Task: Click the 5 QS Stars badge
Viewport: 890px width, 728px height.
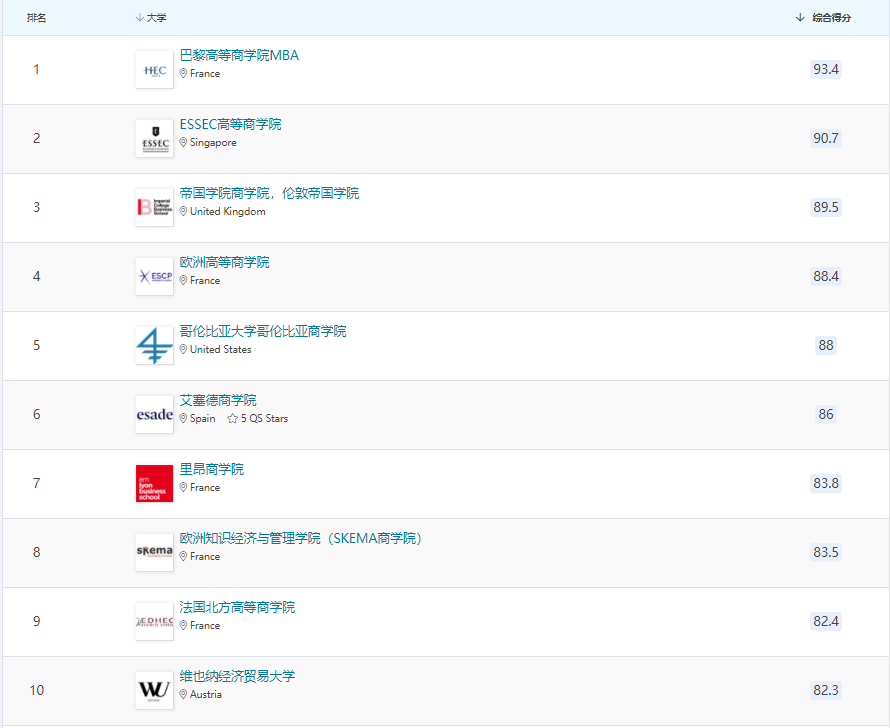Action: (x=258, y=419)
